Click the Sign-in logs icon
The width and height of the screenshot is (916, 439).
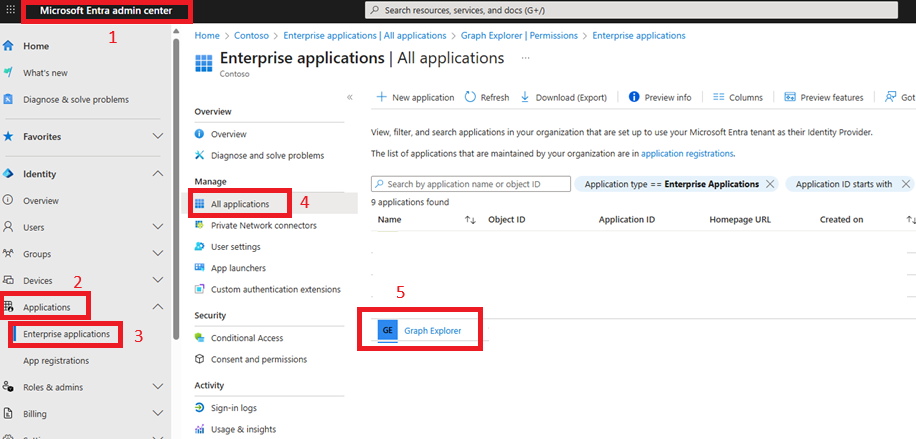tap(199, 408)
